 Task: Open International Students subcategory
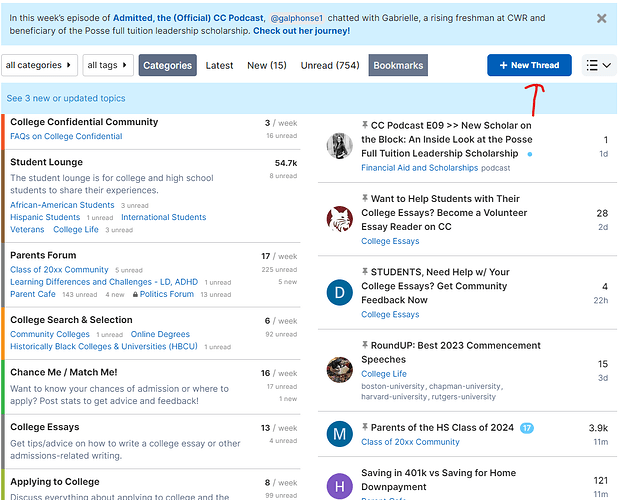163,217
